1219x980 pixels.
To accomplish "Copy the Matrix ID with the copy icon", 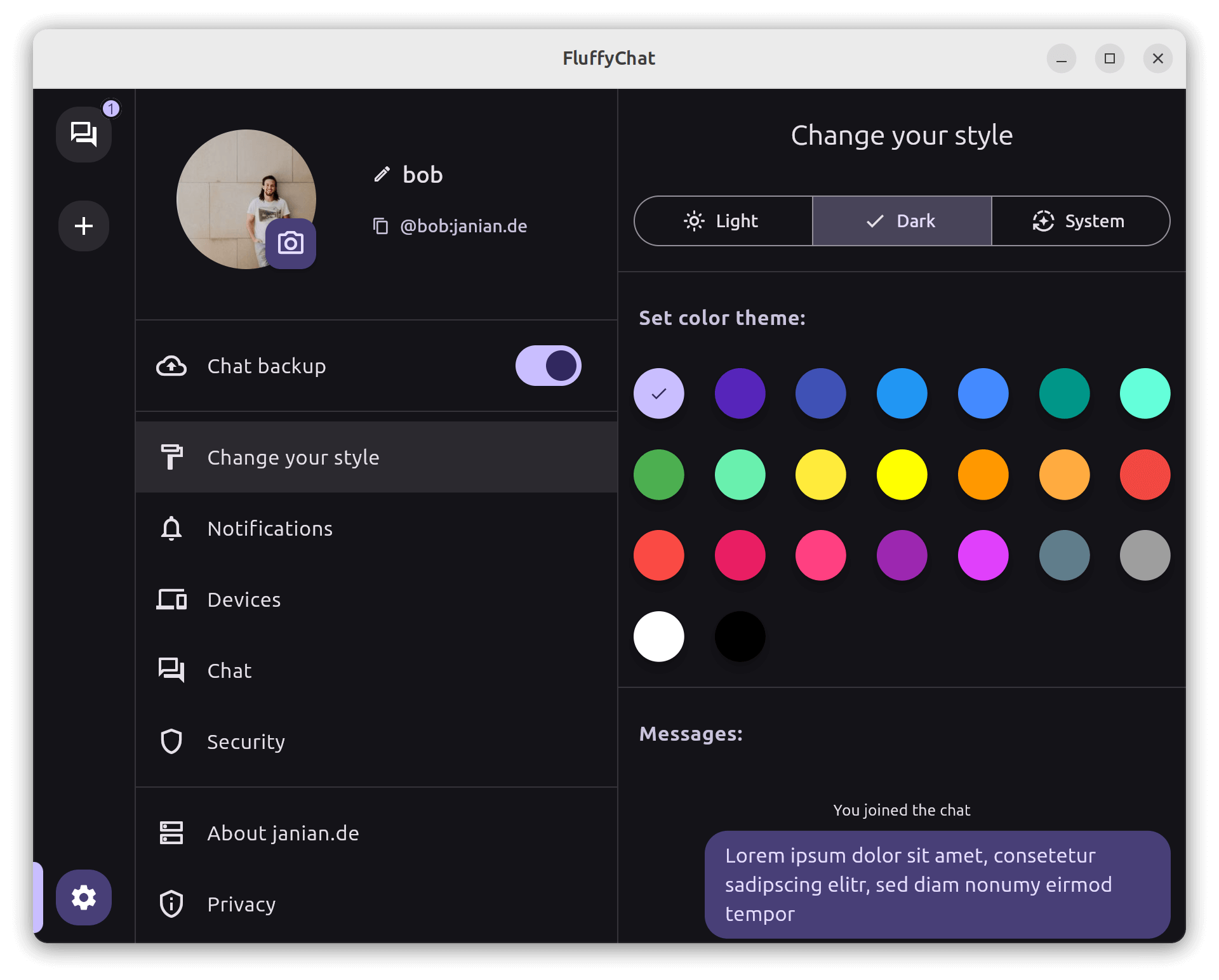I will (x=381, y=226).
